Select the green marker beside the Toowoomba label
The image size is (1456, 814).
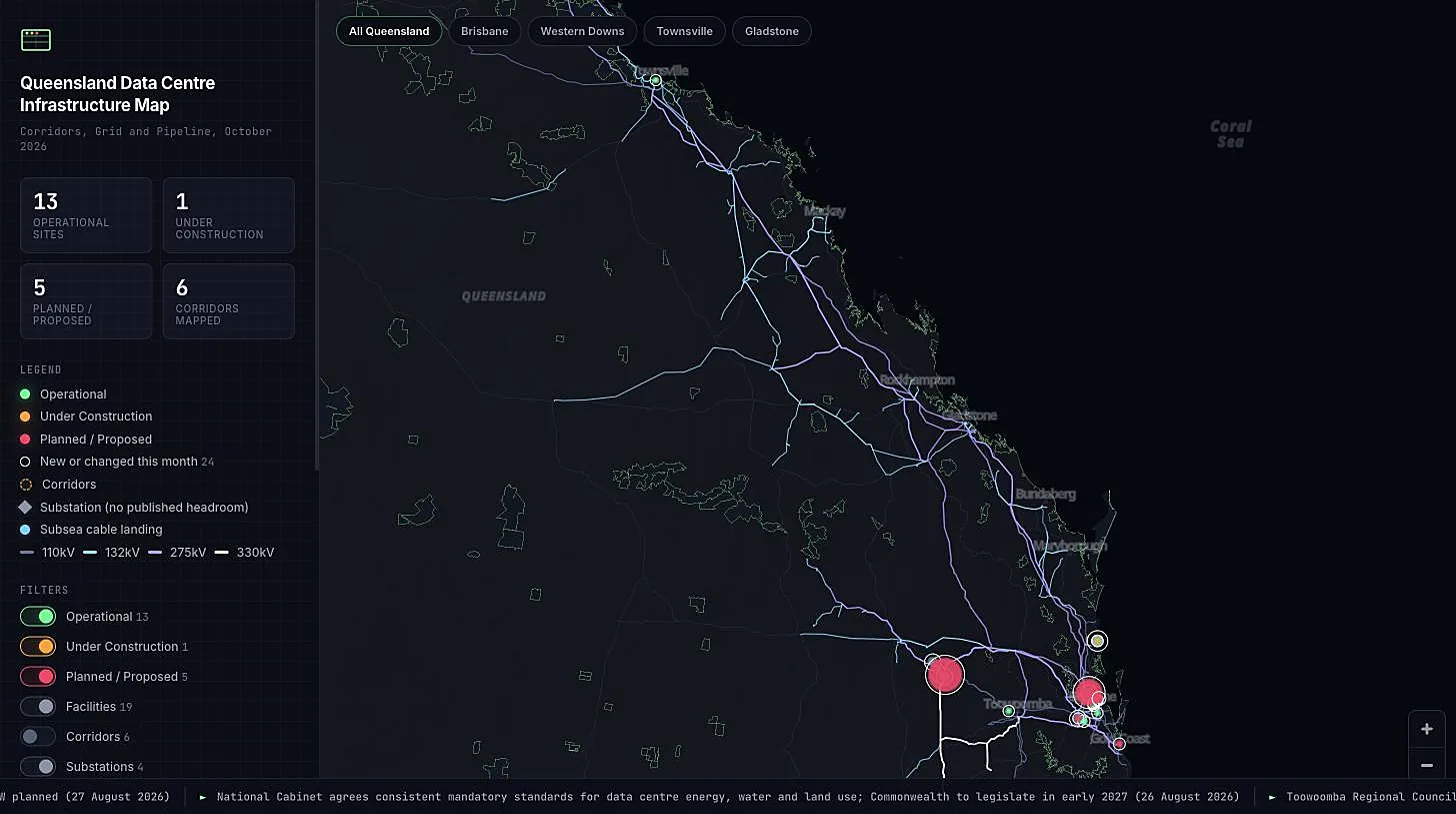pyautogui.click(x=1008, y=711)
